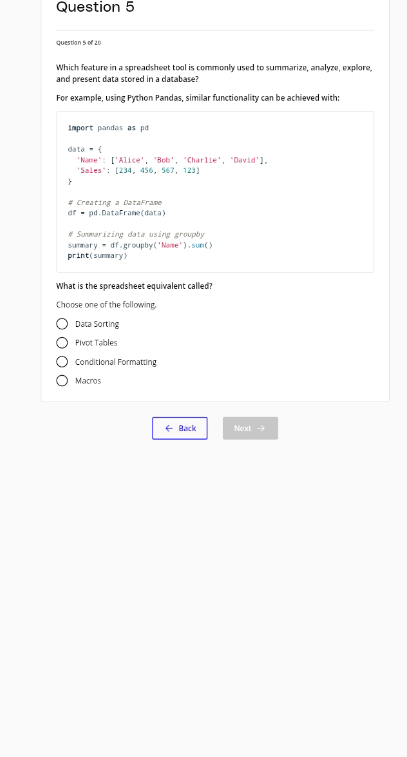Click the groupby summary code line
The height and width of the screenshot is (757, 407).
[x=140, y=245]
